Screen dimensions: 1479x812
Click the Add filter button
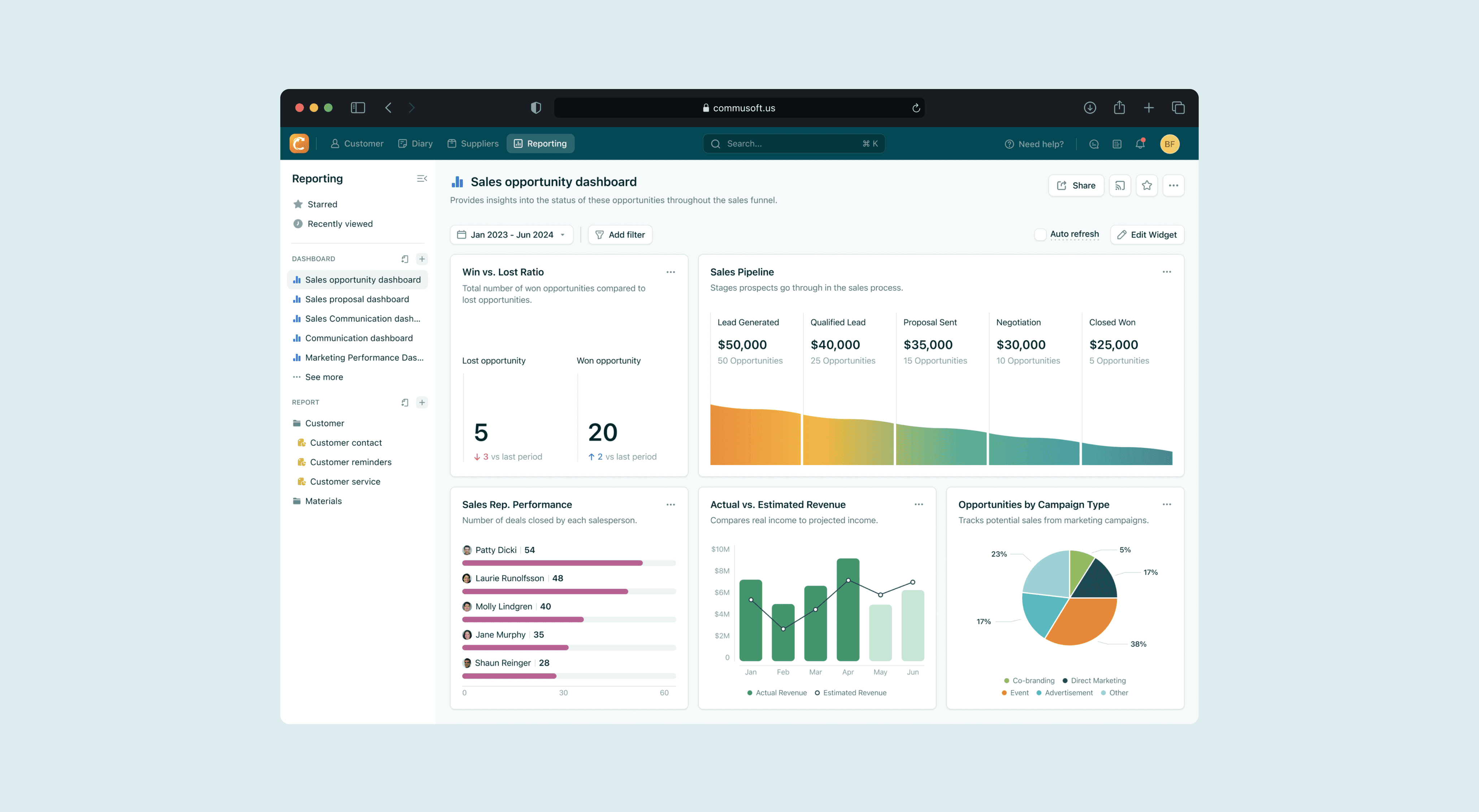click(620, 234)
